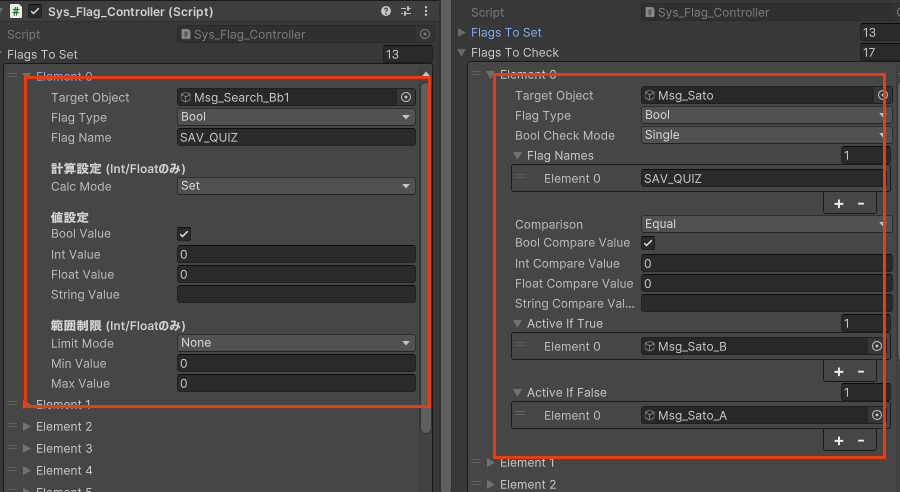
Task: Open the Limit Mode dropdown set to None
Action: [x=296, y=343]
